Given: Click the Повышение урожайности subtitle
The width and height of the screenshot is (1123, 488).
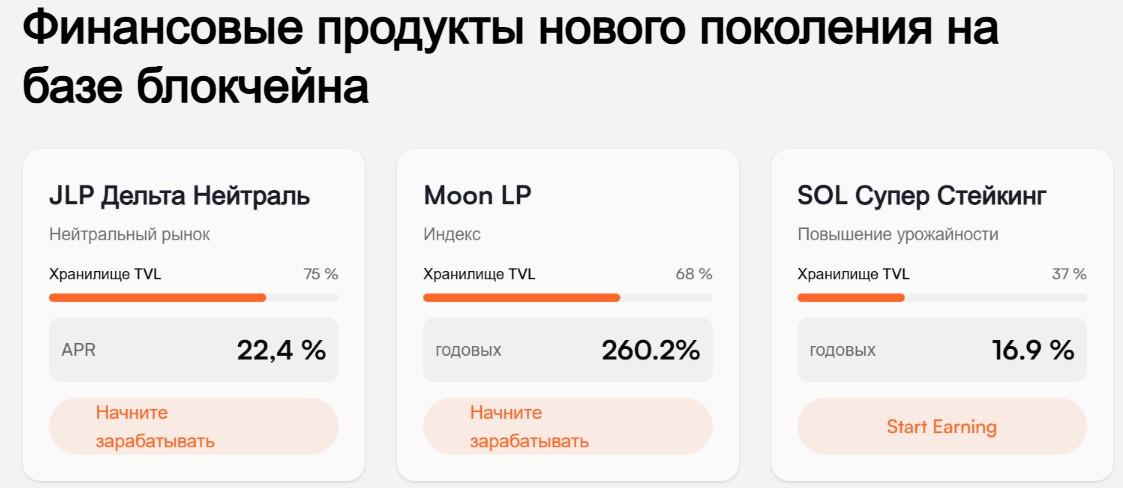Looking at the screenshot, I should (x=897, y=234).
